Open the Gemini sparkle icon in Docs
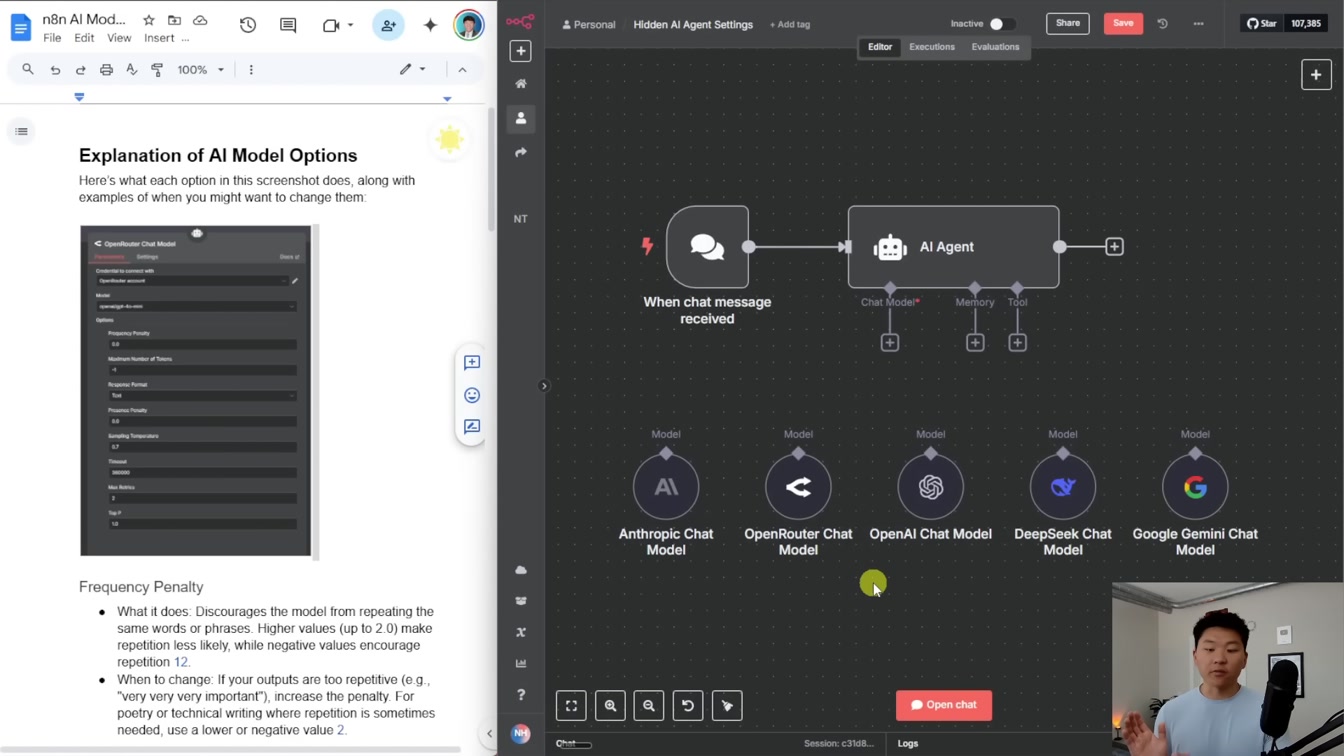This screenshot has height=756, width=1344. (x=430, y=25)
